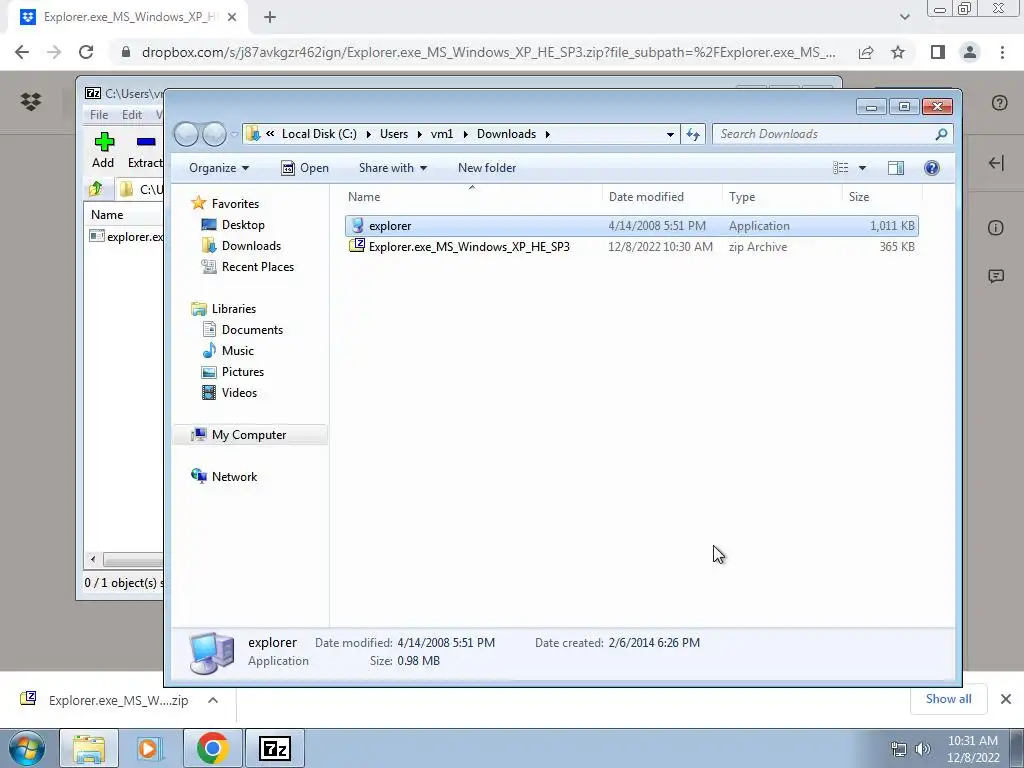
Task: Create a New folder
Action: (487, 168)
